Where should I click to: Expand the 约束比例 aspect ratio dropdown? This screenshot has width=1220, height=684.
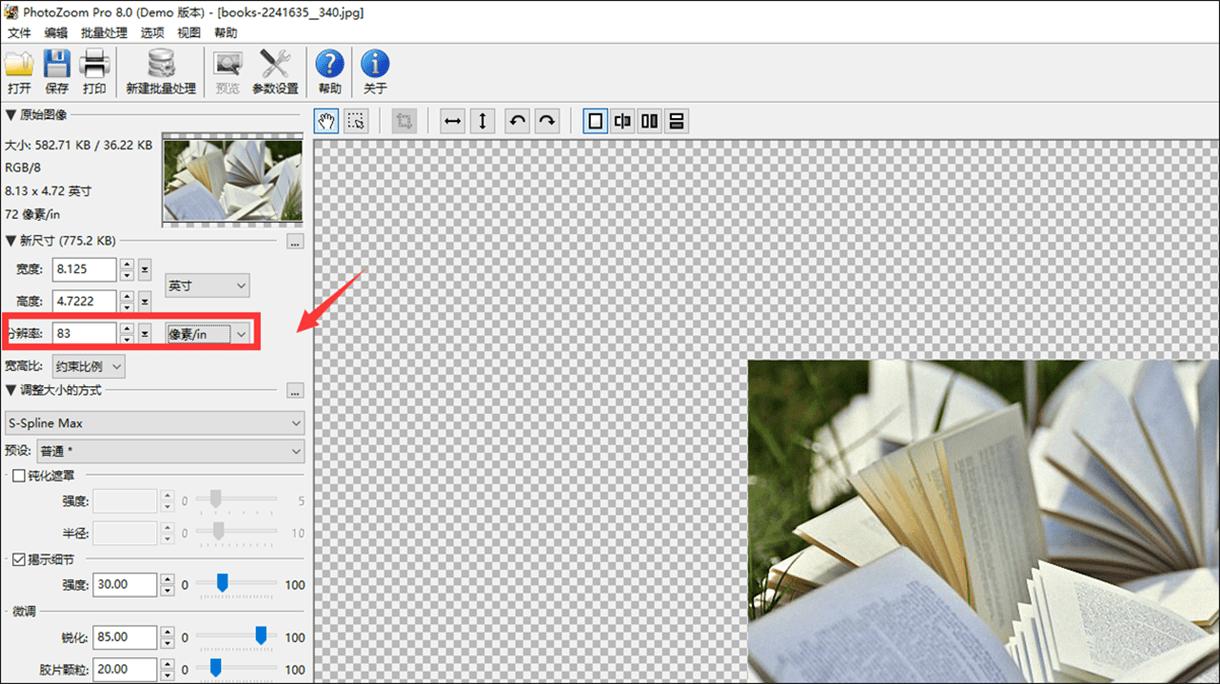(89, 367)
